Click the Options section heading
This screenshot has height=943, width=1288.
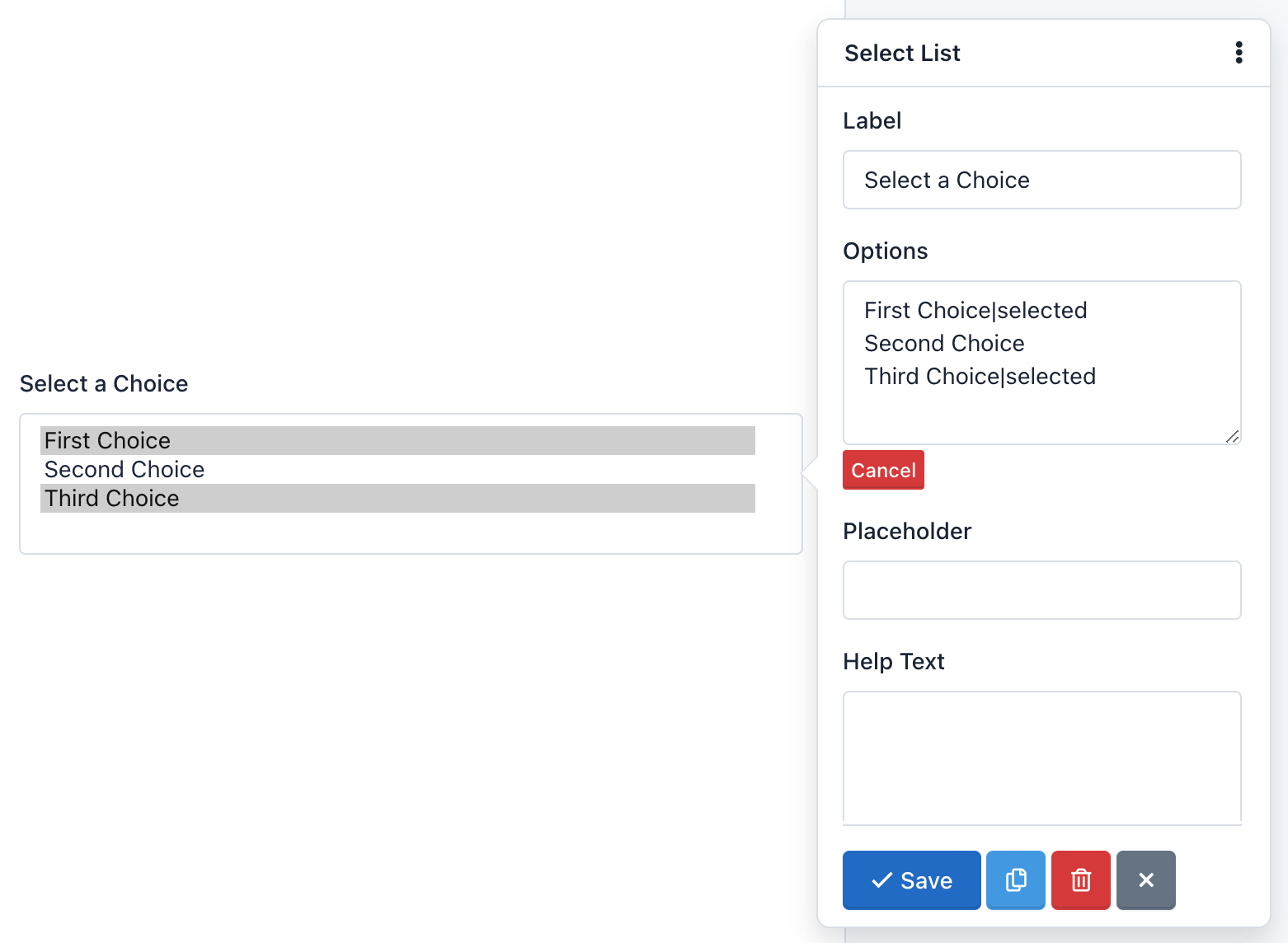pyautogui.click(x=886, y=251)
